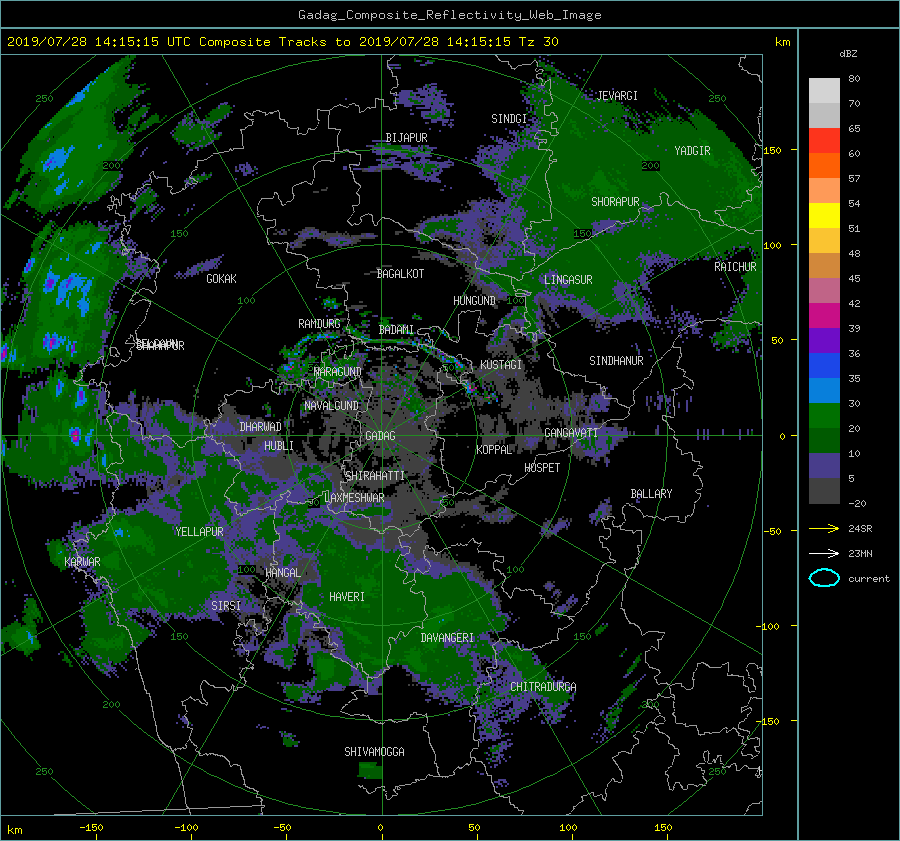Click the CHITRADURGA city label
This screenshot has width=900, height=841.
click(x=543, y=687)
